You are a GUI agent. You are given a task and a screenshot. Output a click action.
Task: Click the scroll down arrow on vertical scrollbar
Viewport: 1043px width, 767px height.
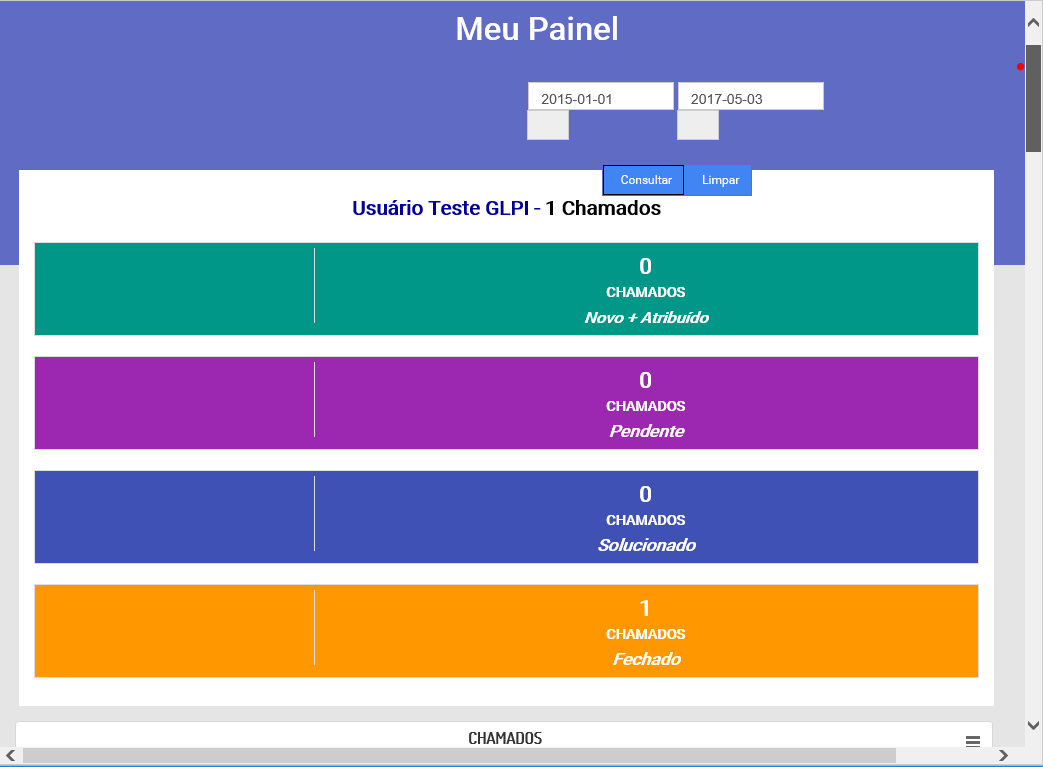1033,724
